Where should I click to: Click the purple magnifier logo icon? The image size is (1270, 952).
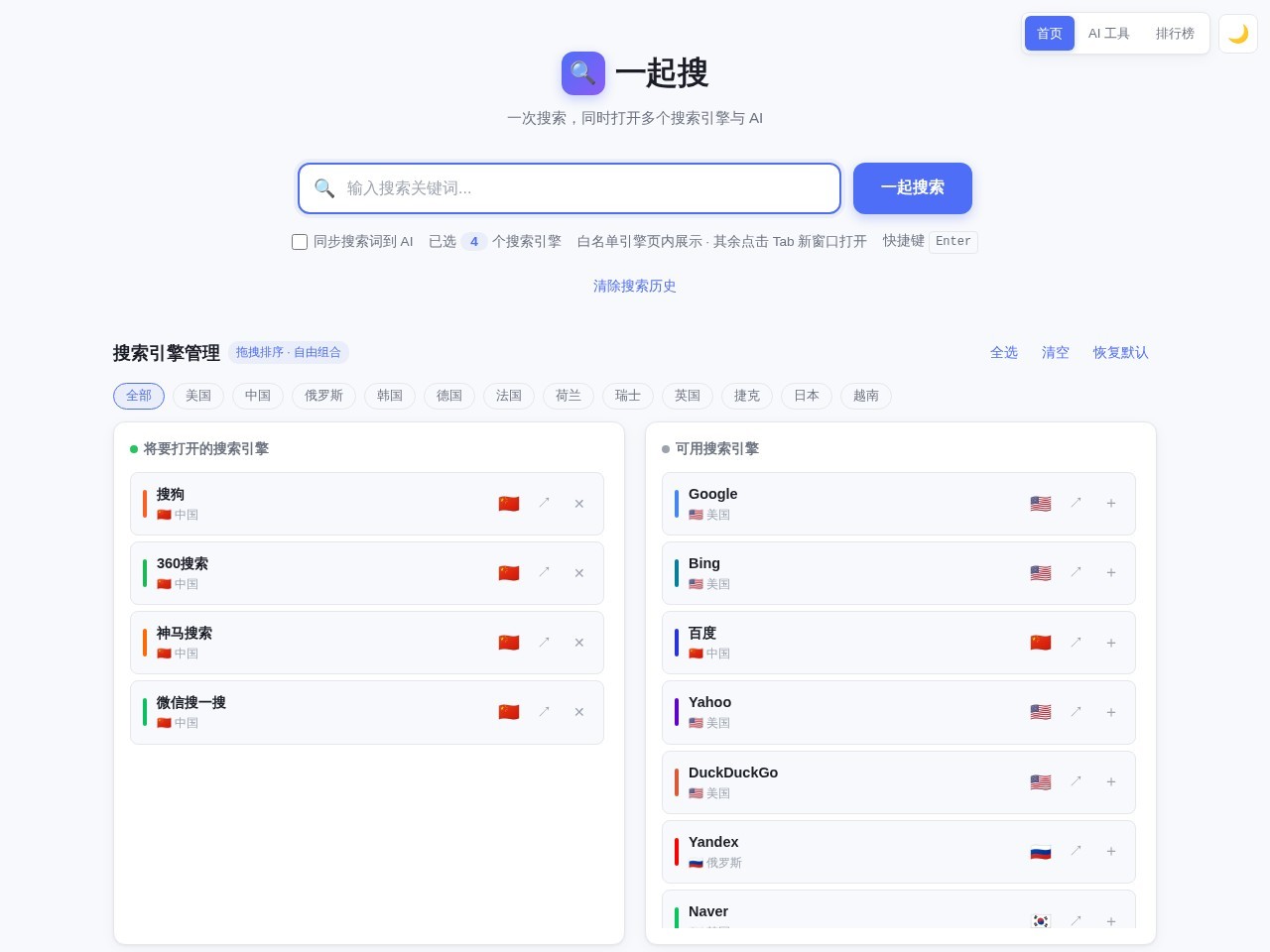(583, 73)
